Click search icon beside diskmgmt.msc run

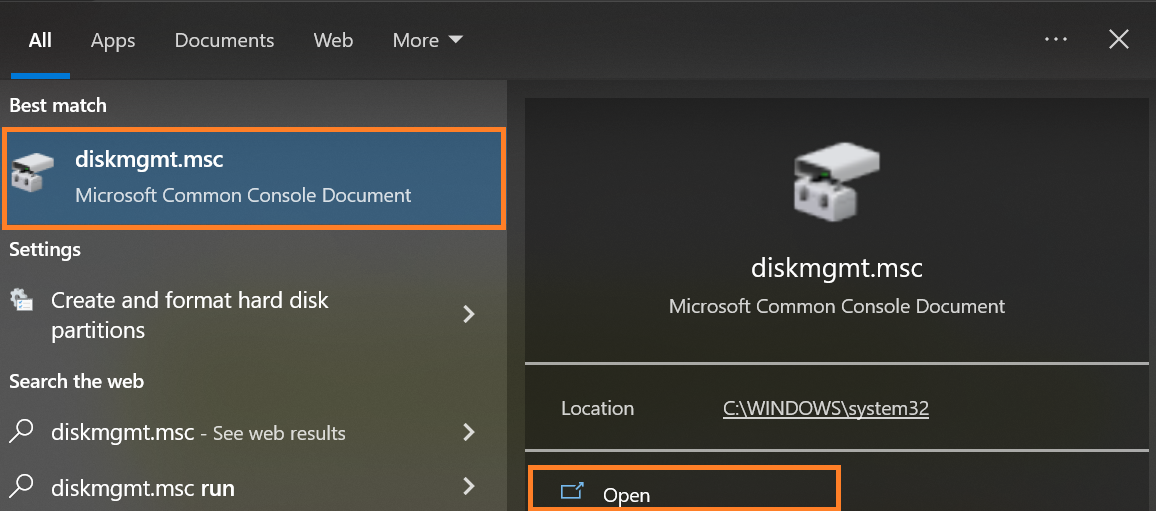21,485
